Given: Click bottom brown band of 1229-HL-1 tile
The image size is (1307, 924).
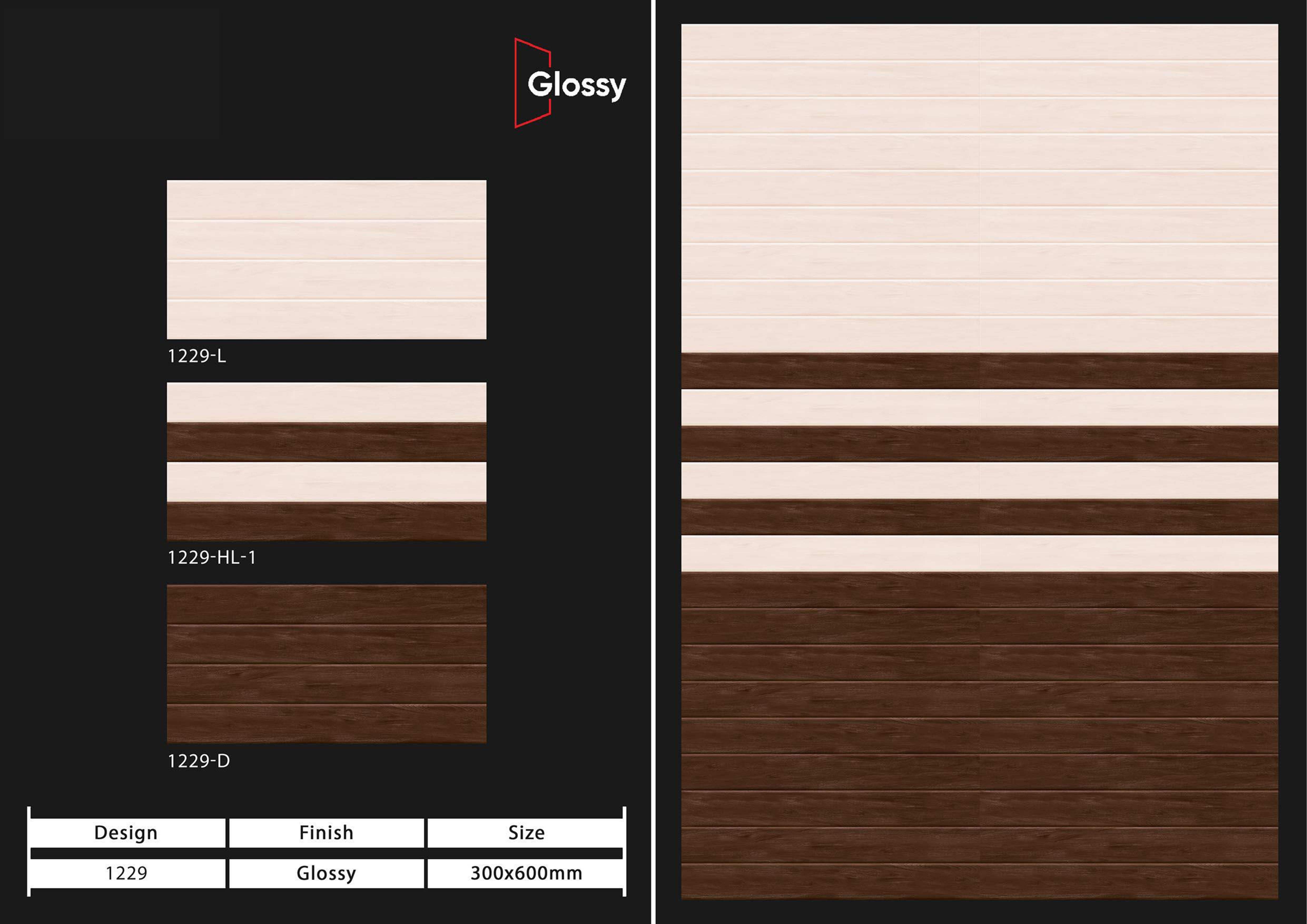Looking at the screenshot, I should coord(326,522).
